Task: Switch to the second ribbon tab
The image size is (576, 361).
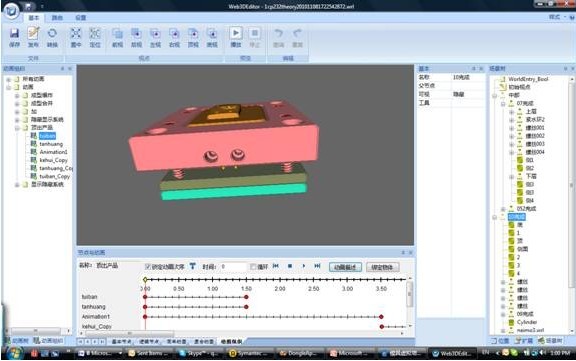Action: point(57,18)
